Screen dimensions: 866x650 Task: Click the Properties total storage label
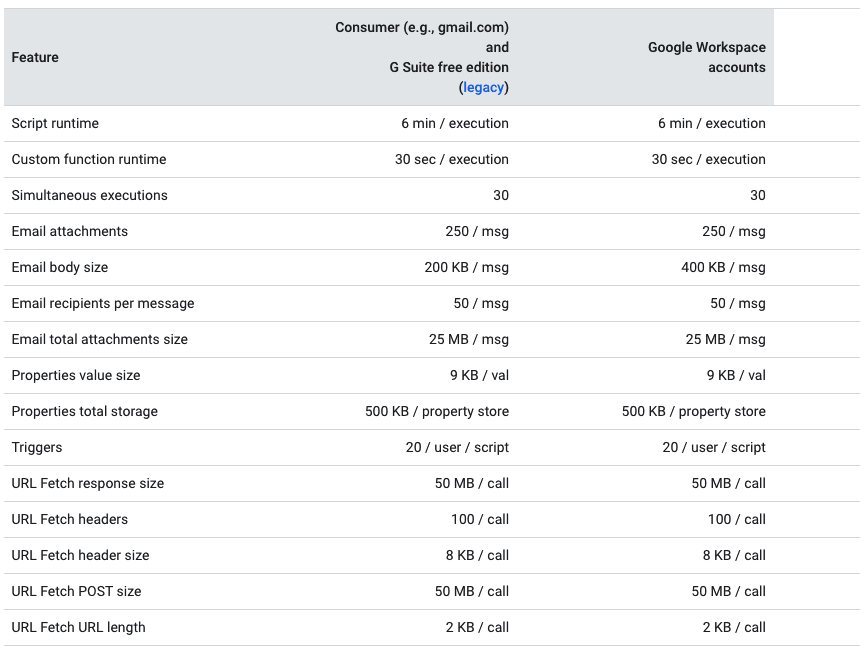coord(85,411)
